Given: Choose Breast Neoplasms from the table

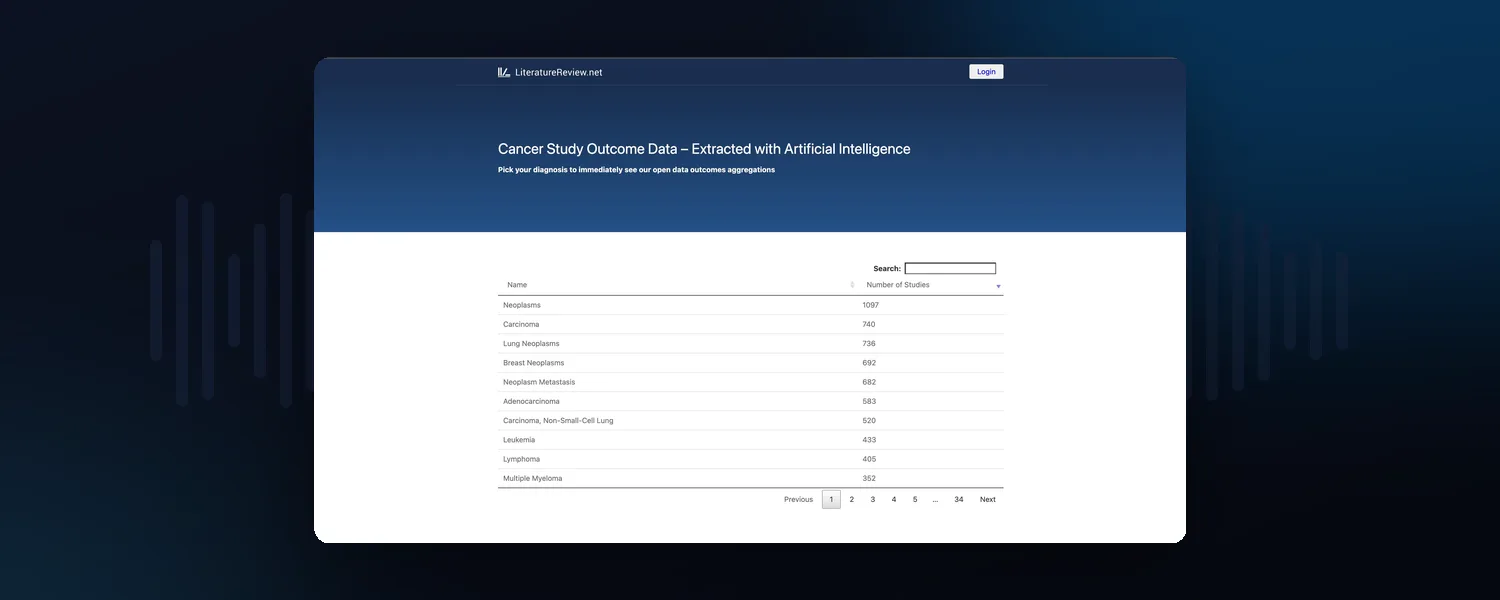Looking at the screenshot, I should tap(751, 363).
